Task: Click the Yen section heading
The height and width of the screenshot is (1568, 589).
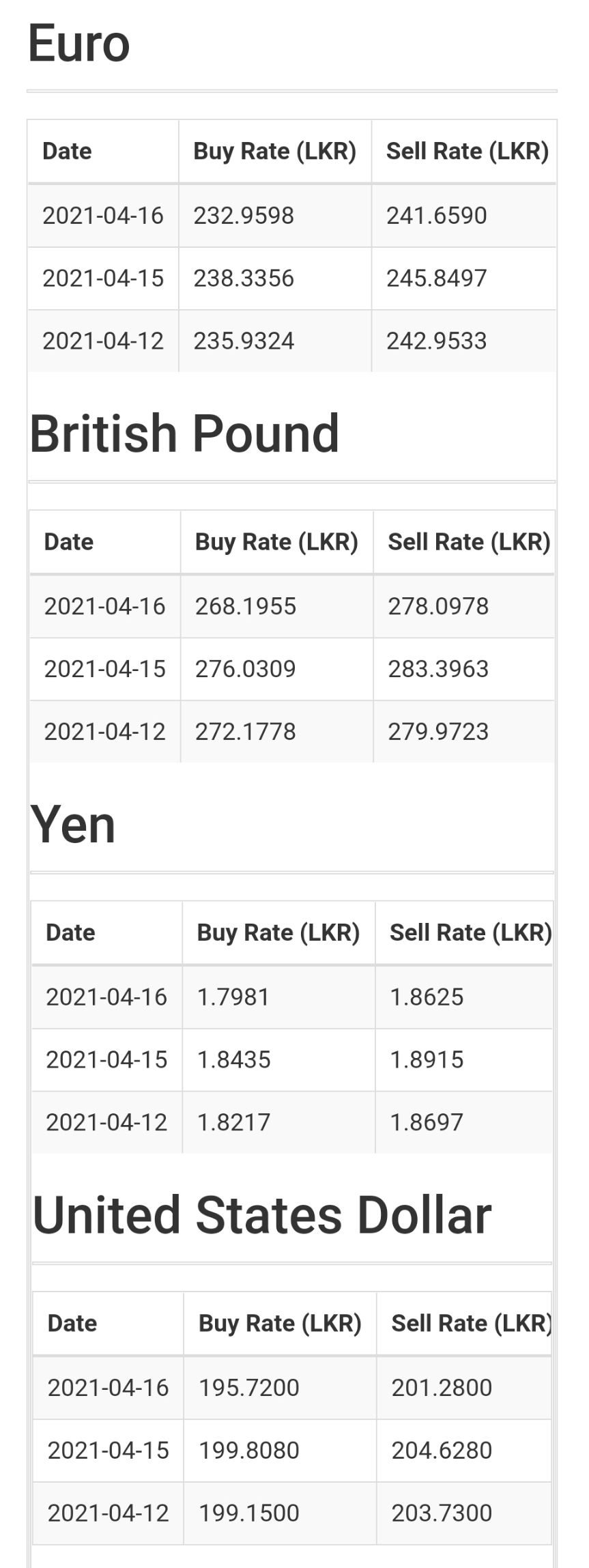Action: [x=73, y=825]
